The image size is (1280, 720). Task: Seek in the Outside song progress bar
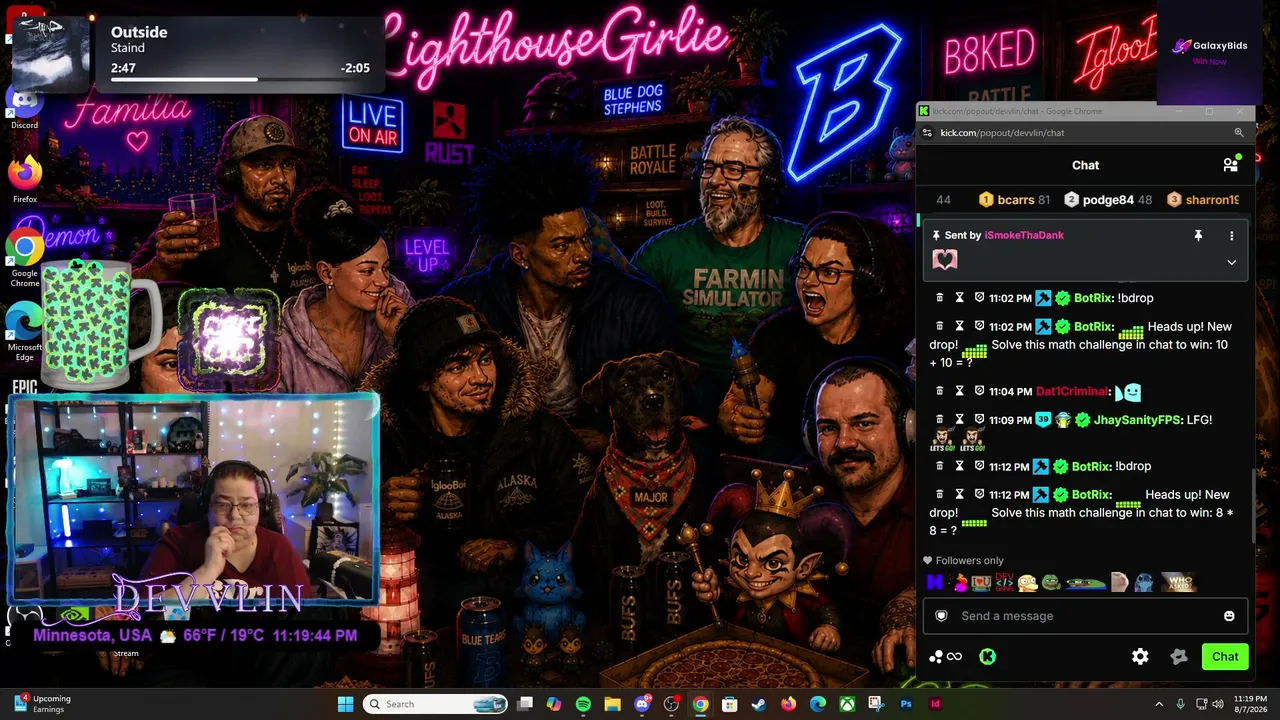point(240,79)
